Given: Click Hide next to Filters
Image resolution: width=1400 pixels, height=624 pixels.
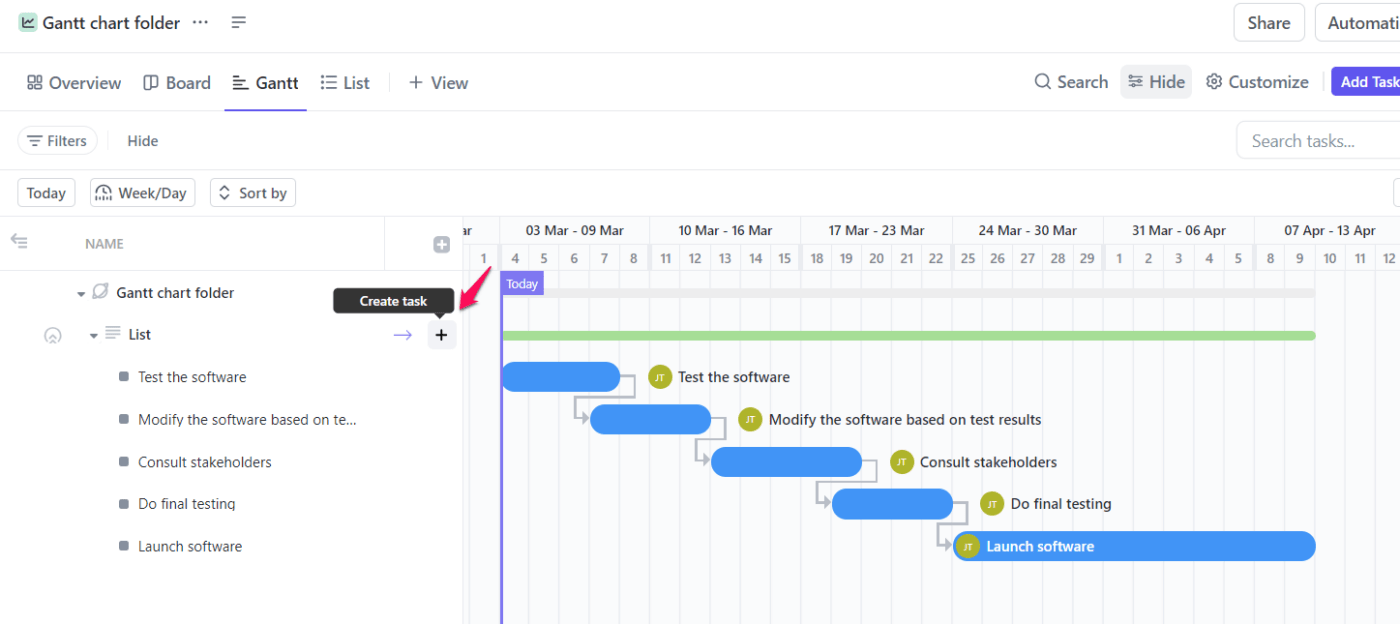Looking at the screenshot, I should coord(143,141).
